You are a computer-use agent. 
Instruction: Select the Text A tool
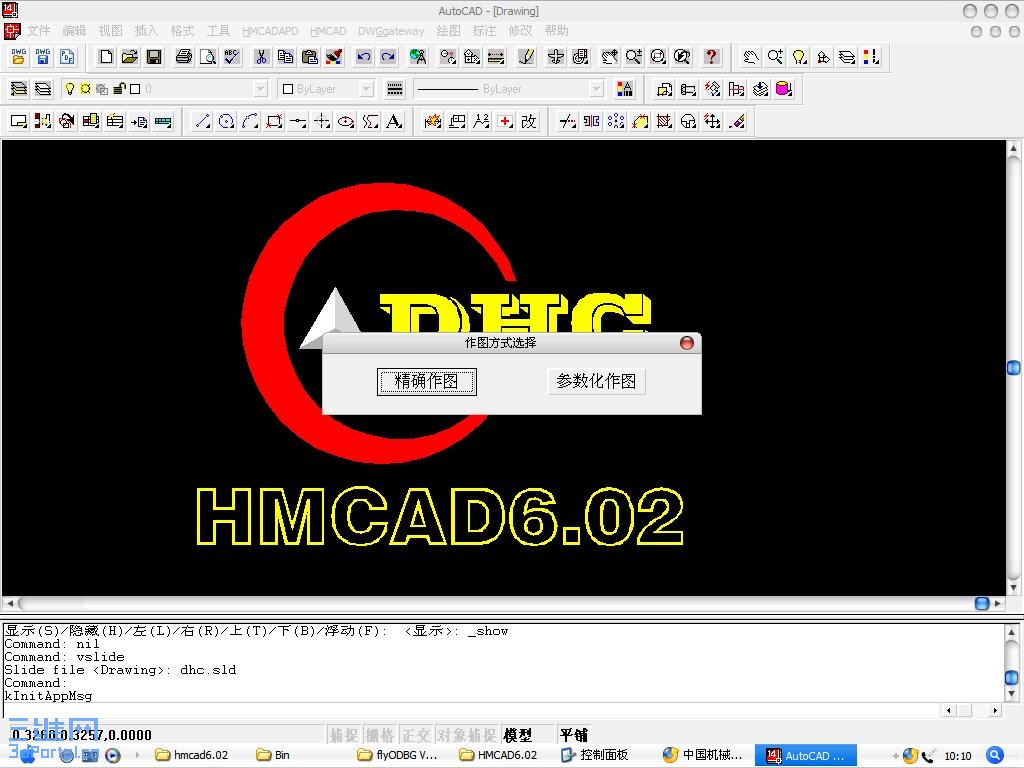click(394, 121)
